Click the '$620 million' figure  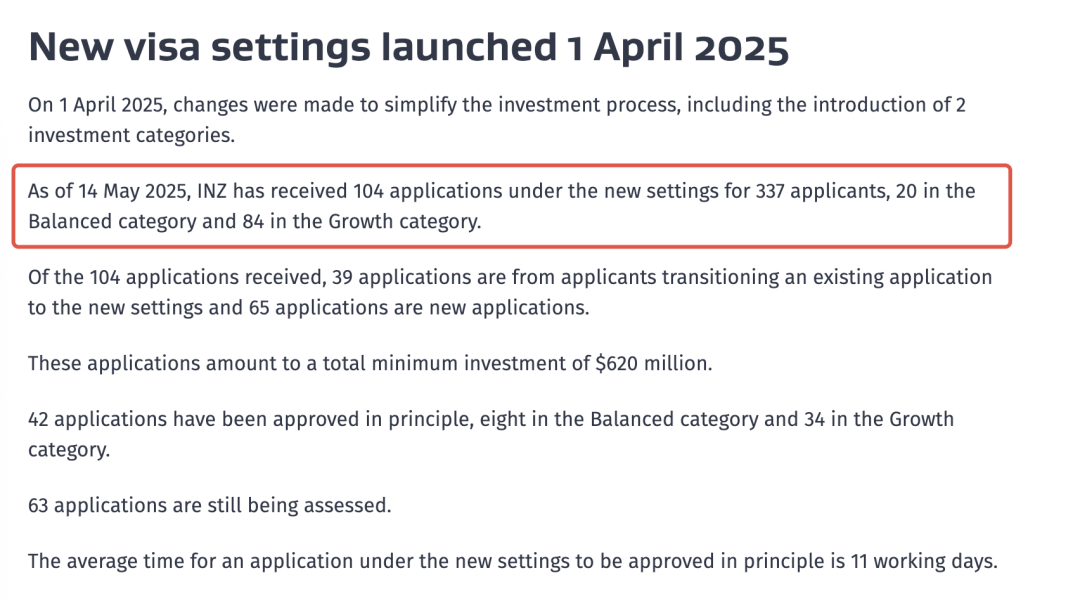pyautogui.click(x=653, y=363)
